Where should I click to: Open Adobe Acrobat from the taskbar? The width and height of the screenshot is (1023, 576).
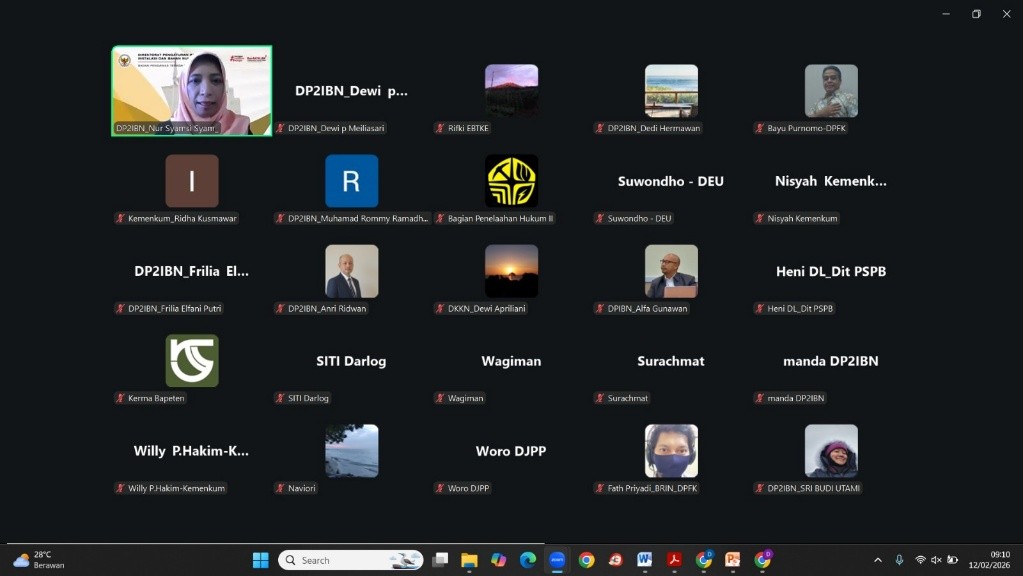(x=674, y=560)
